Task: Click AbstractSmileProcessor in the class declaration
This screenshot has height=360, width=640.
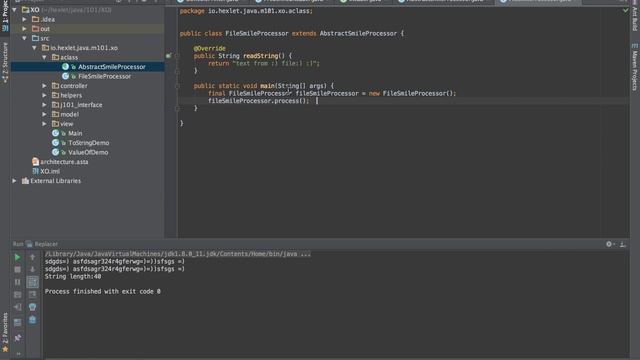Action: pos(358,33)
